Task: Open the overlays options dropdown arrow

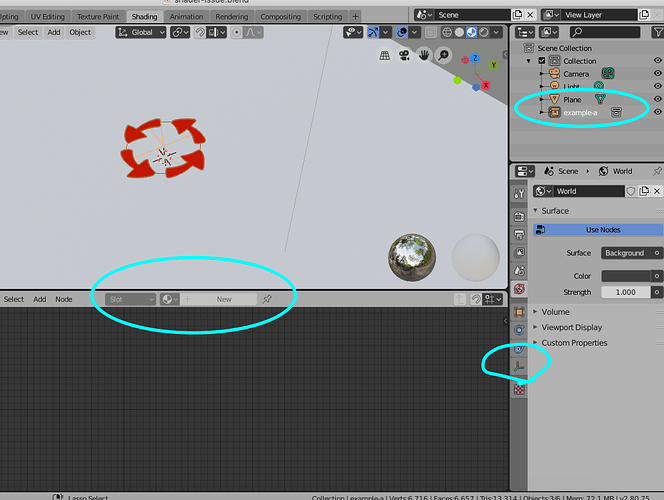Action: [x=415, y=32]
